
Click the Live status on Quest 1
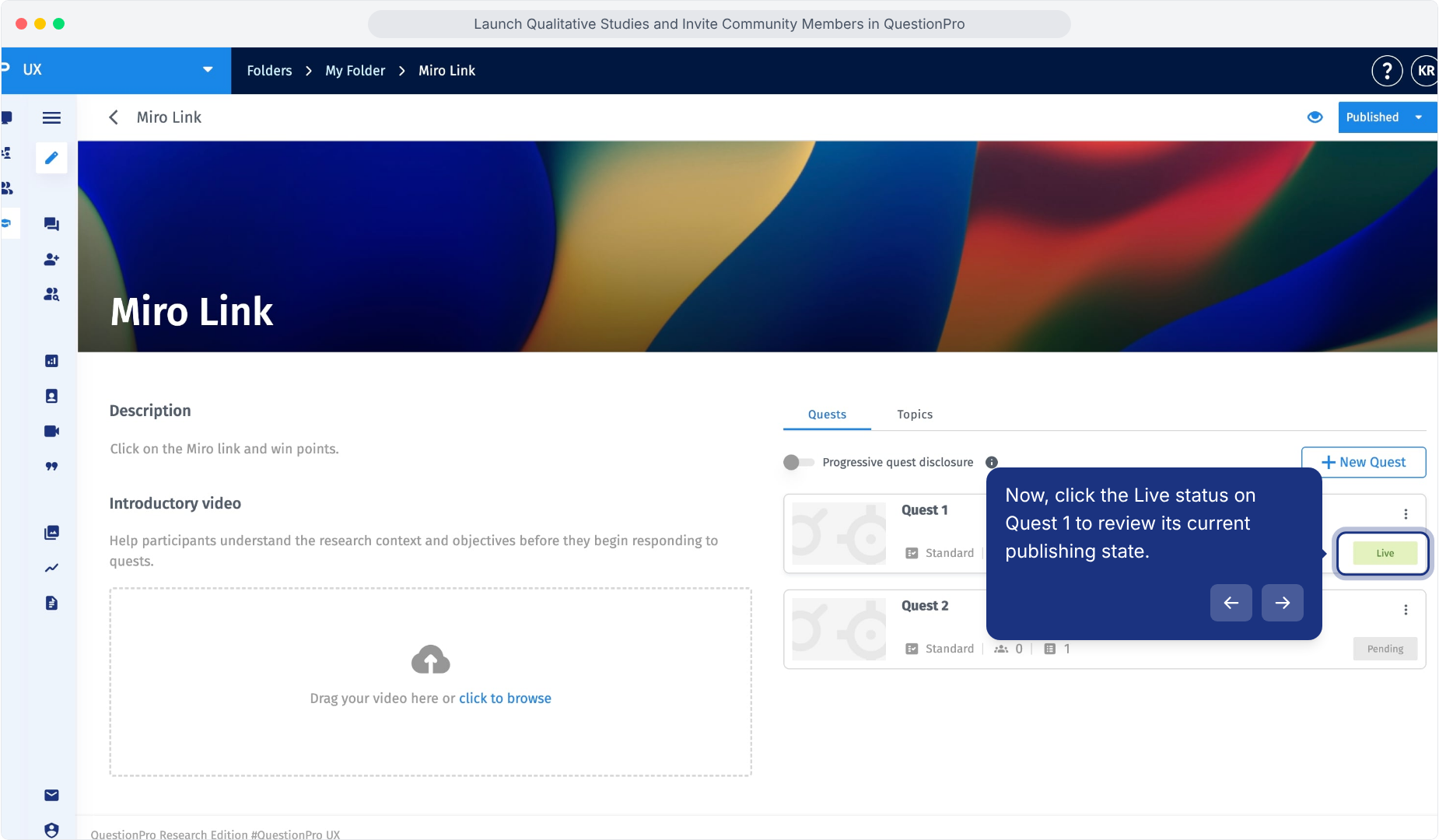pos(1385,554)
